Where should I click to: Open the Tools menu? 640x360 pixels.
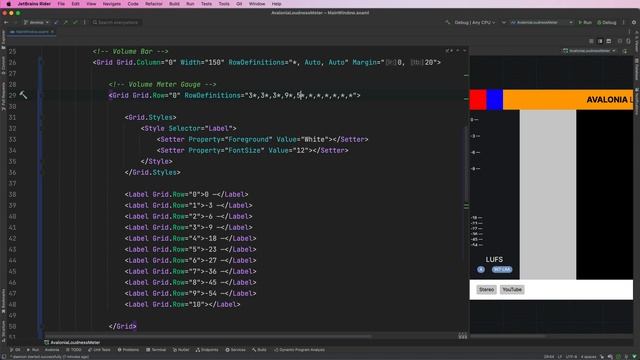[224, 4]
